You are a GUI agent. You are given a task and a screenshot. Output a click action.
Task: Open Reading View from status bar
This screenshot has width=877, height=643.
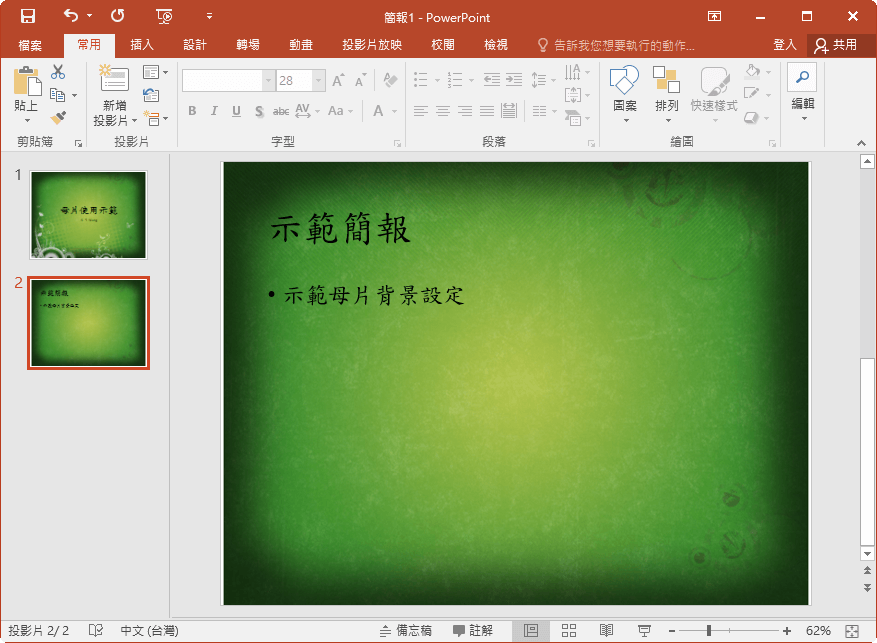(x=606, y=631)
